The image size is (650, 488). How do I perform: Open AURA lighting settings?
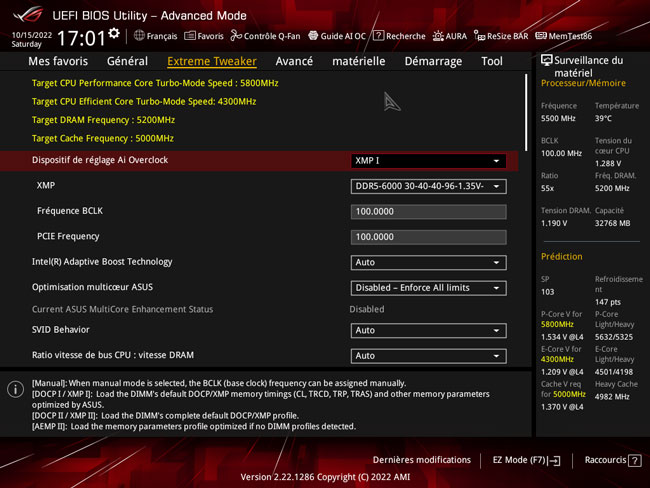point(449,36)
